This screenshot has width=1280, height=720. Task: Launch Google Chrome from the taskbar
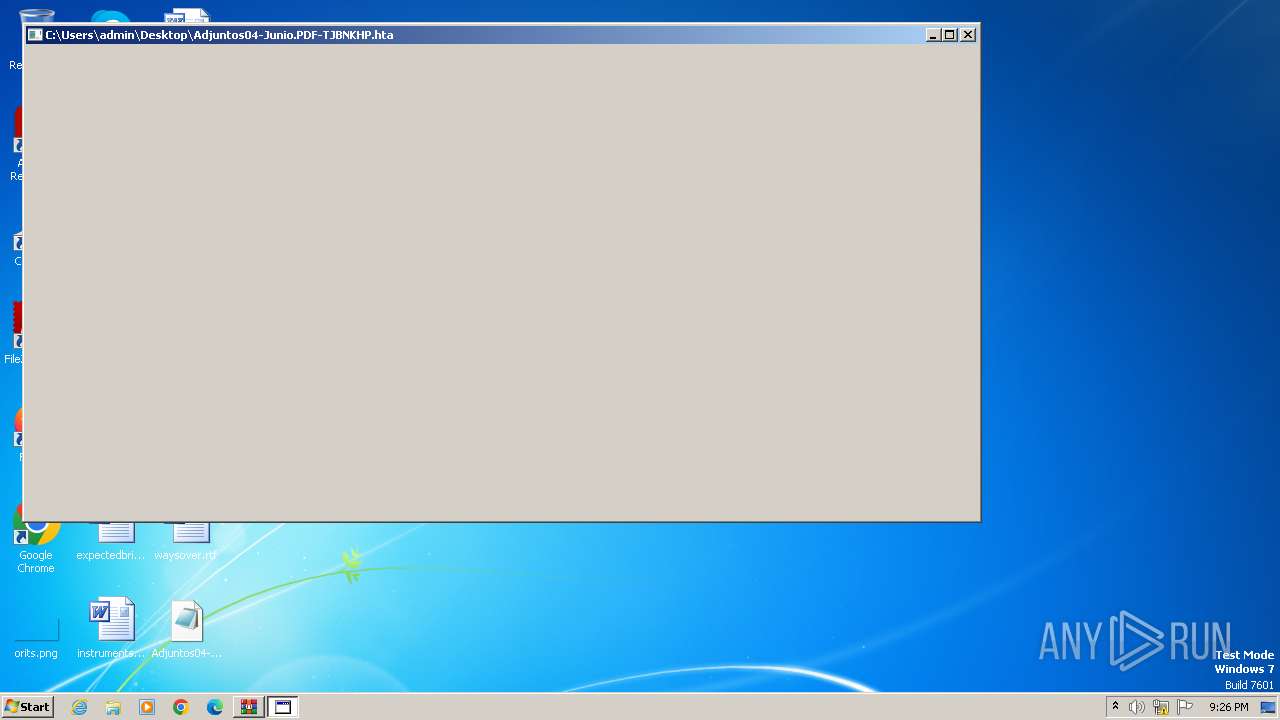coord(181,707)
